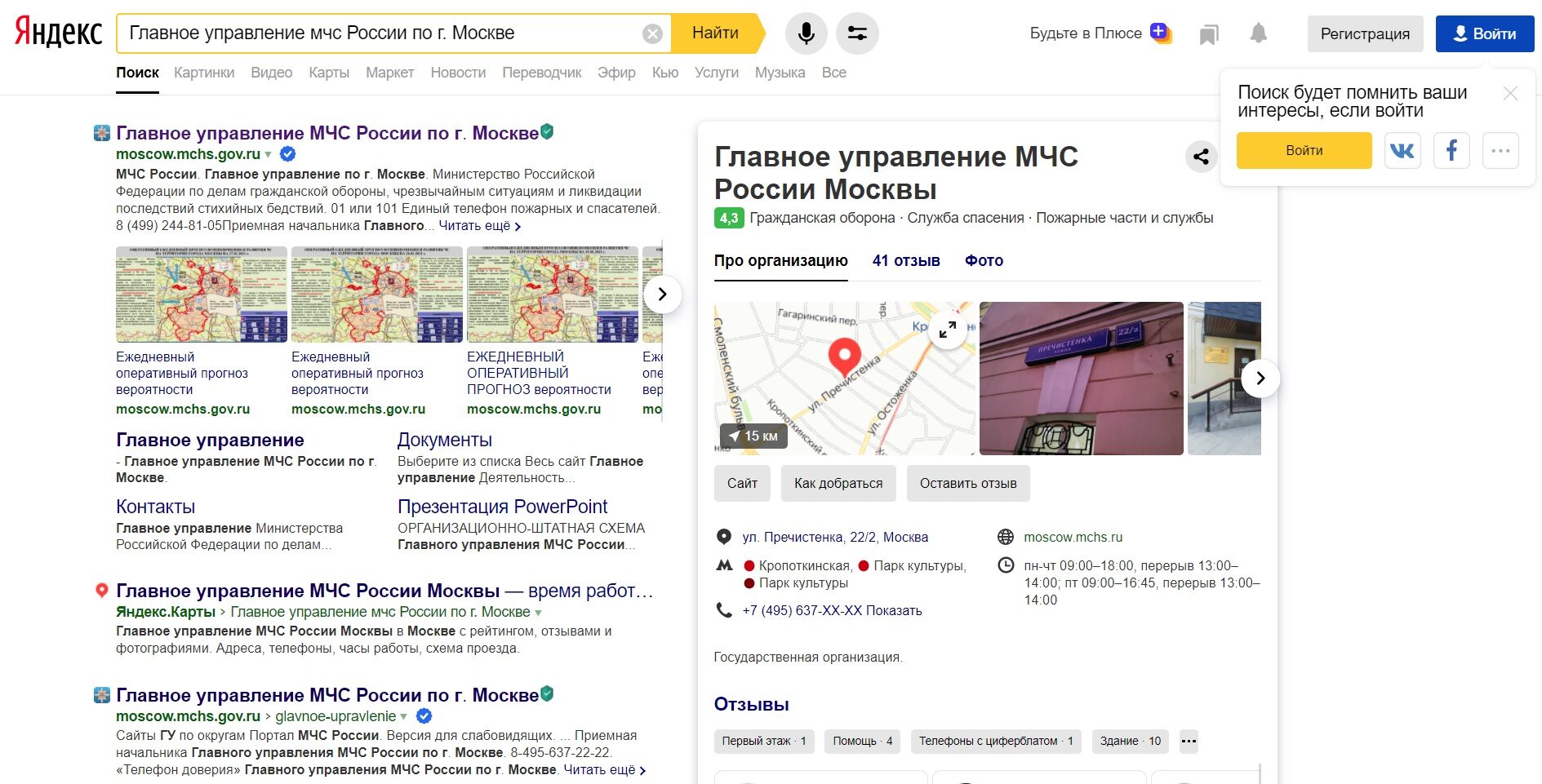The image size is (1542, 784).
Task: Show next organization photo arrow
Action: [x=1260, y=378]
